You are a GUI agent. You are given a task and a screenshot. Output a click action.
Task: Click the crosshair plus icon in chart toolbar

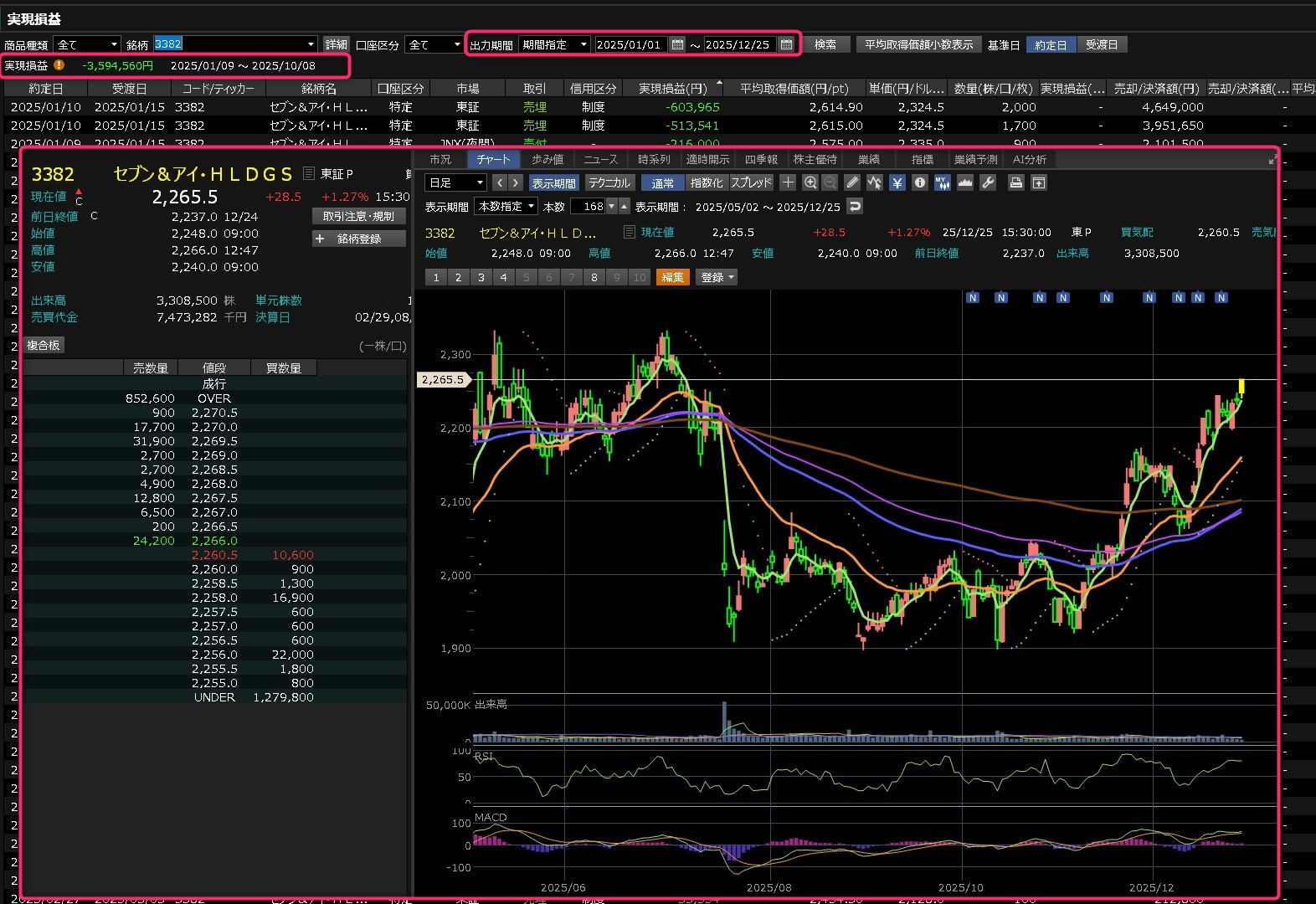788,182
